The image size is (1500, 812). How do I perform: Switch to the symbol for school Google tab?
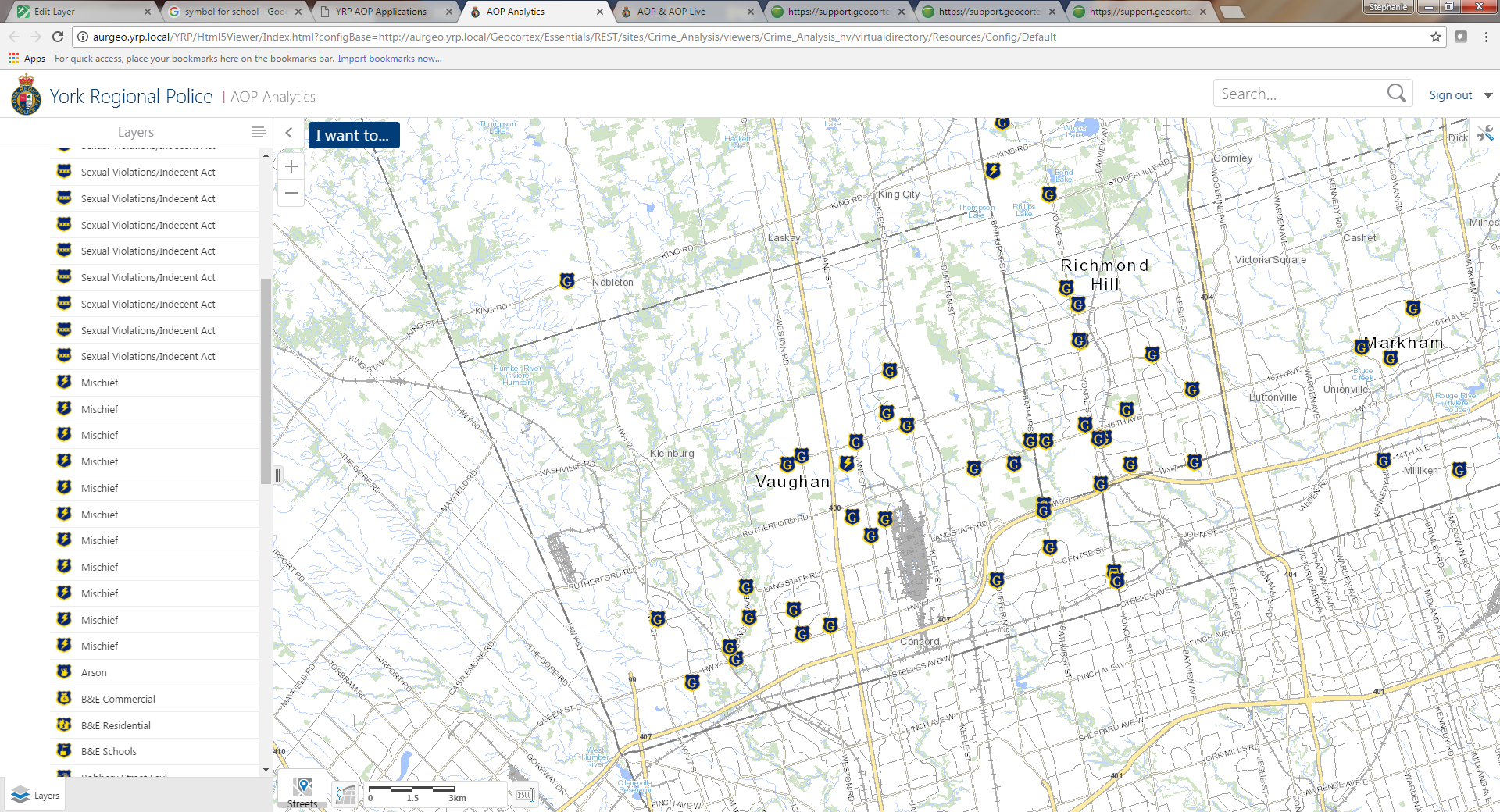tap(235, 12)
